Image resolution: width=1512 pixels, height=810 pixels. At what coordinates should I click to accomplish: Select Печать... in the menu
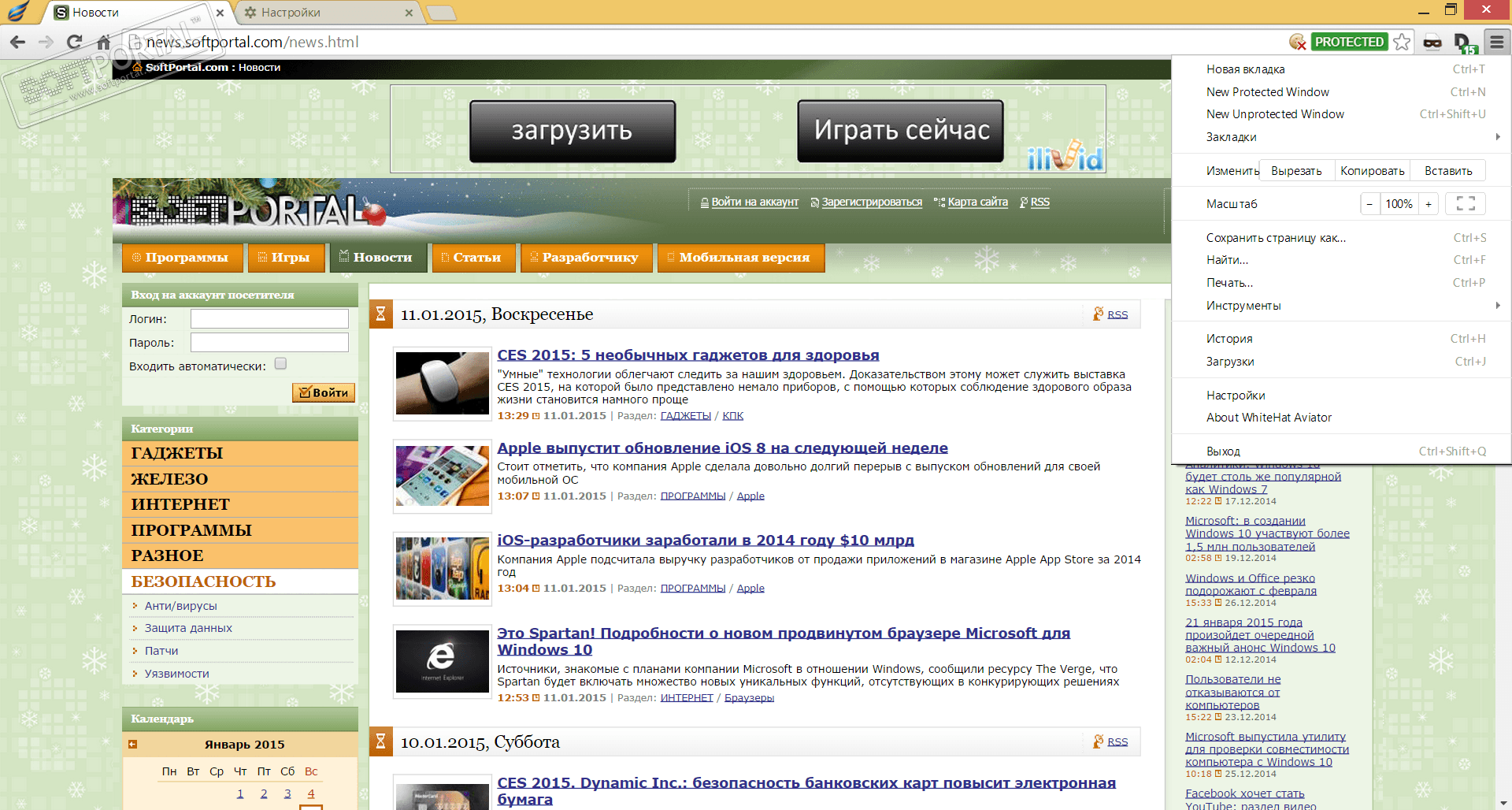1341,283
